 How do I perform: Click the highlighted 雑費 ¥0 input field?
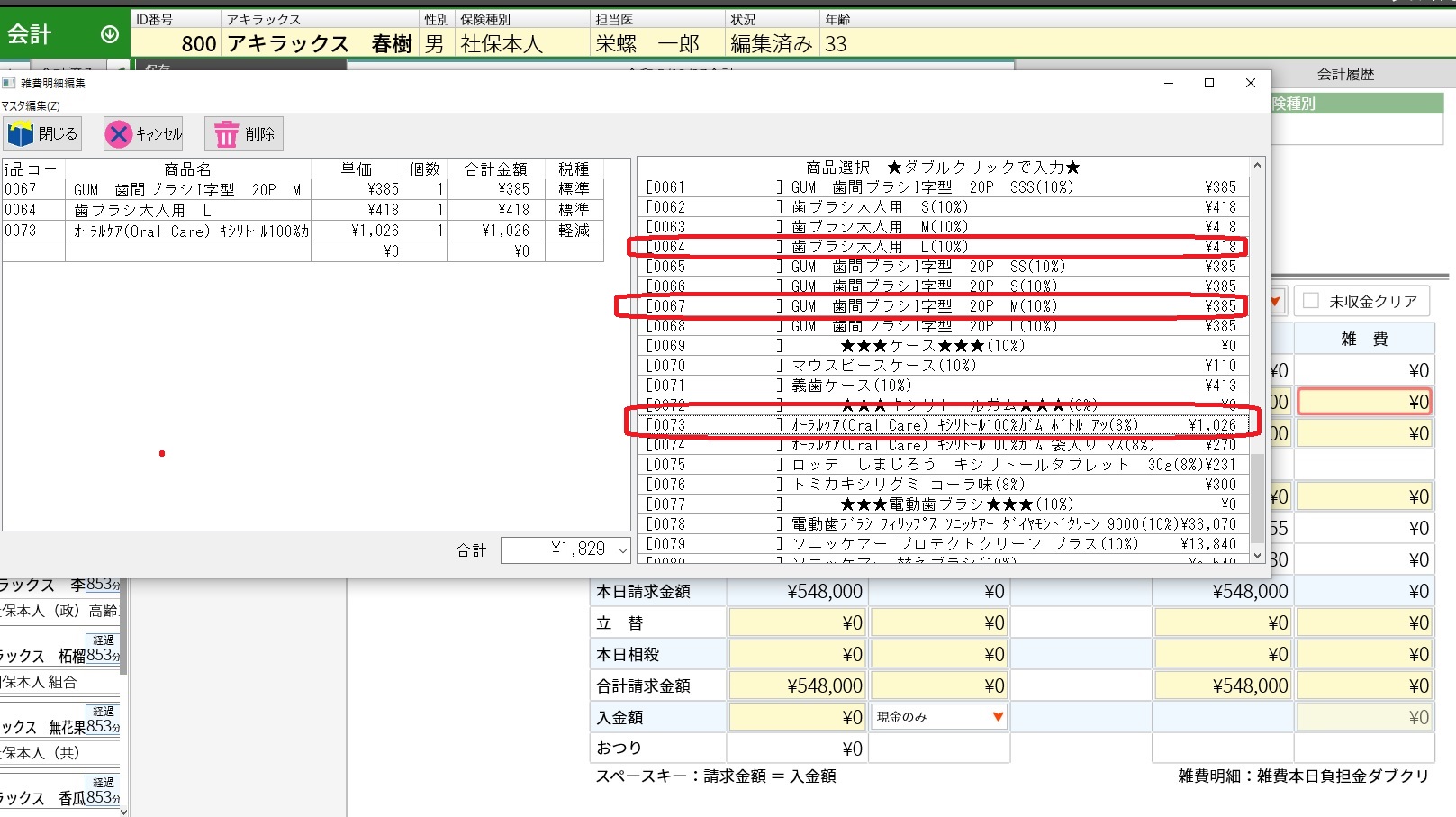pyautogui.click(x=1364, y=402)
